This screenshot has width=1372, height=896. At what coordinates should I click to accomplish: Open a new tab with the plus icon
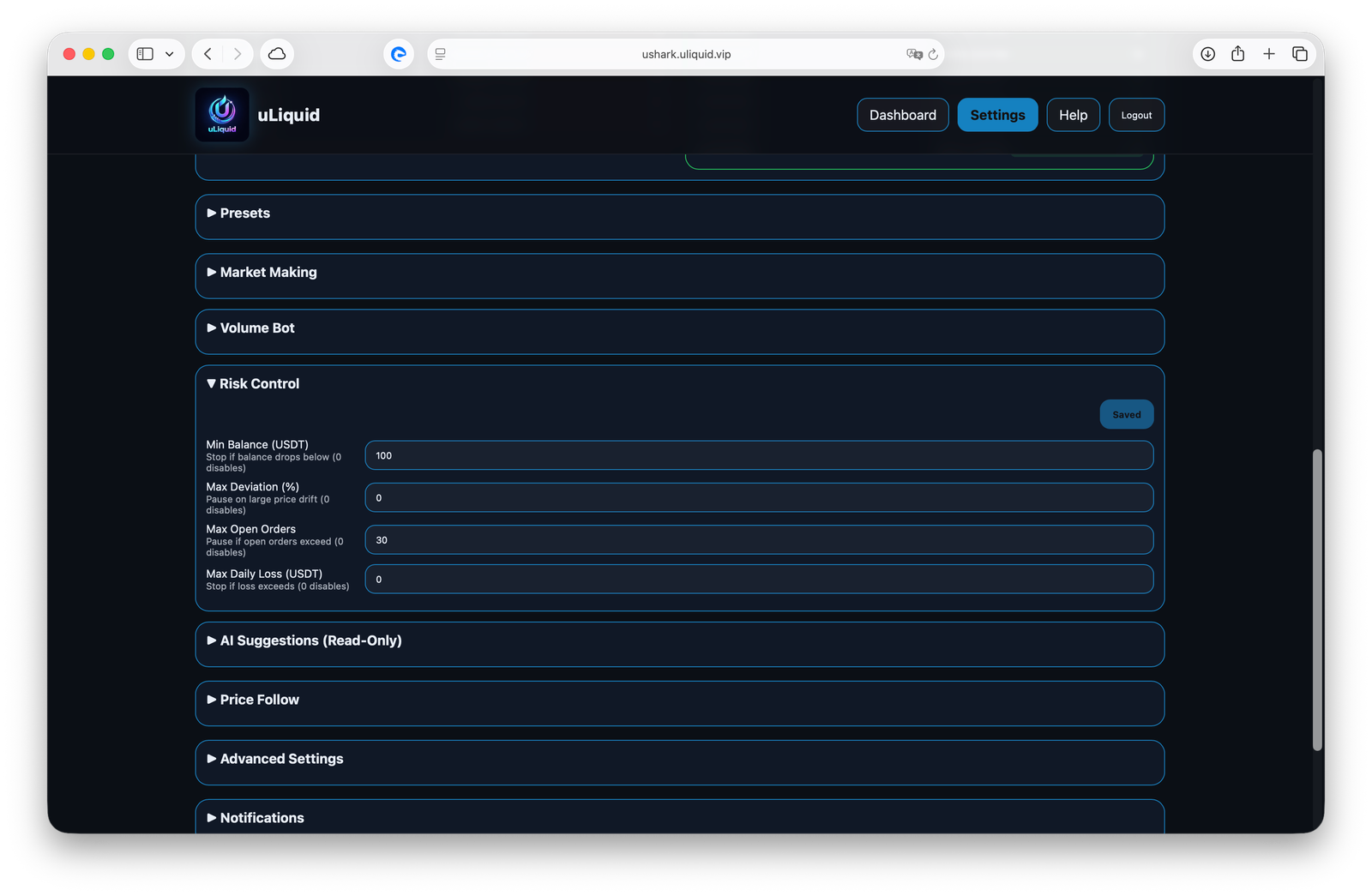tap(1269, 53)
